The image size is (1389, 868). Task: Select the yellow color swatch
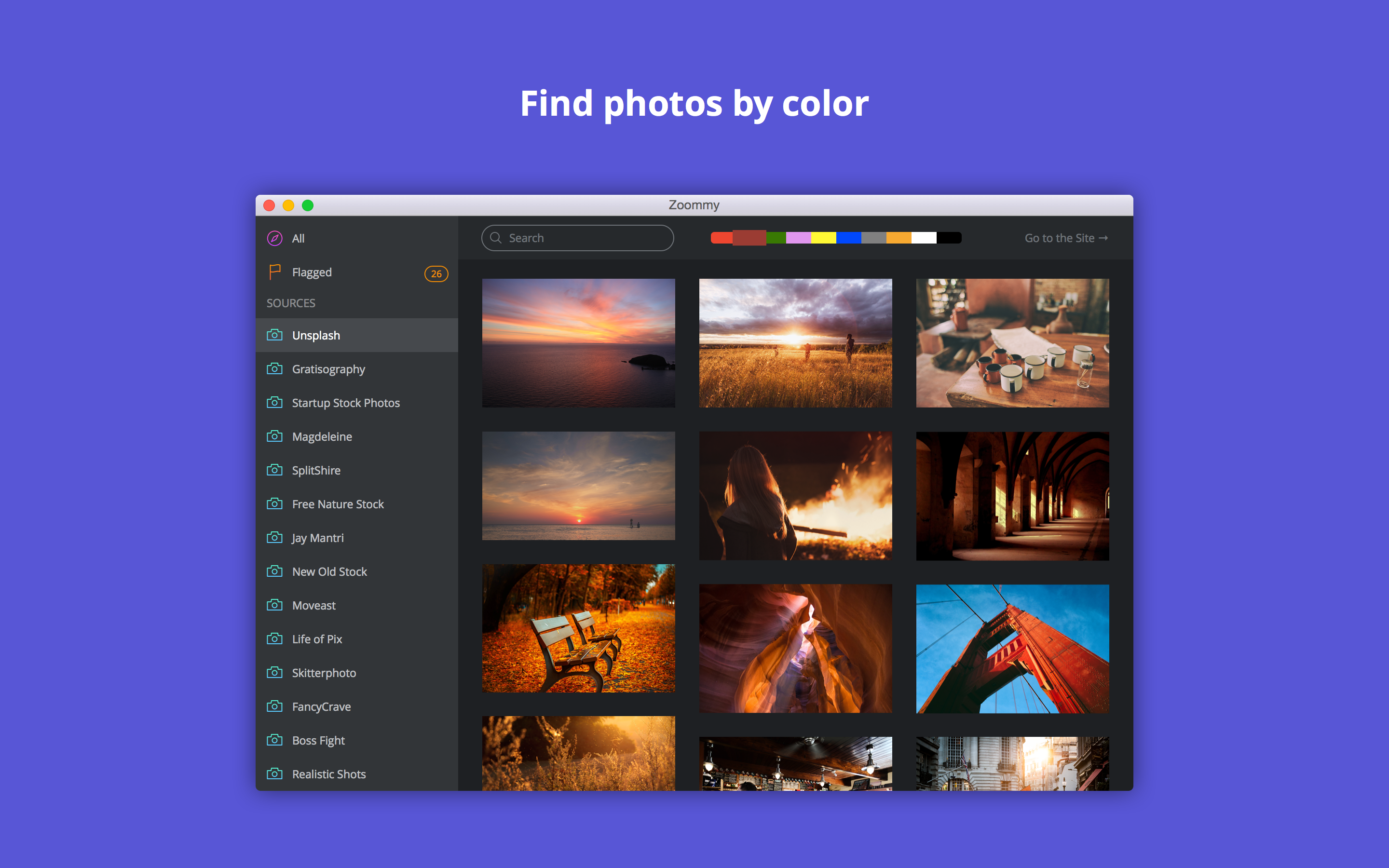click(823, 238)
